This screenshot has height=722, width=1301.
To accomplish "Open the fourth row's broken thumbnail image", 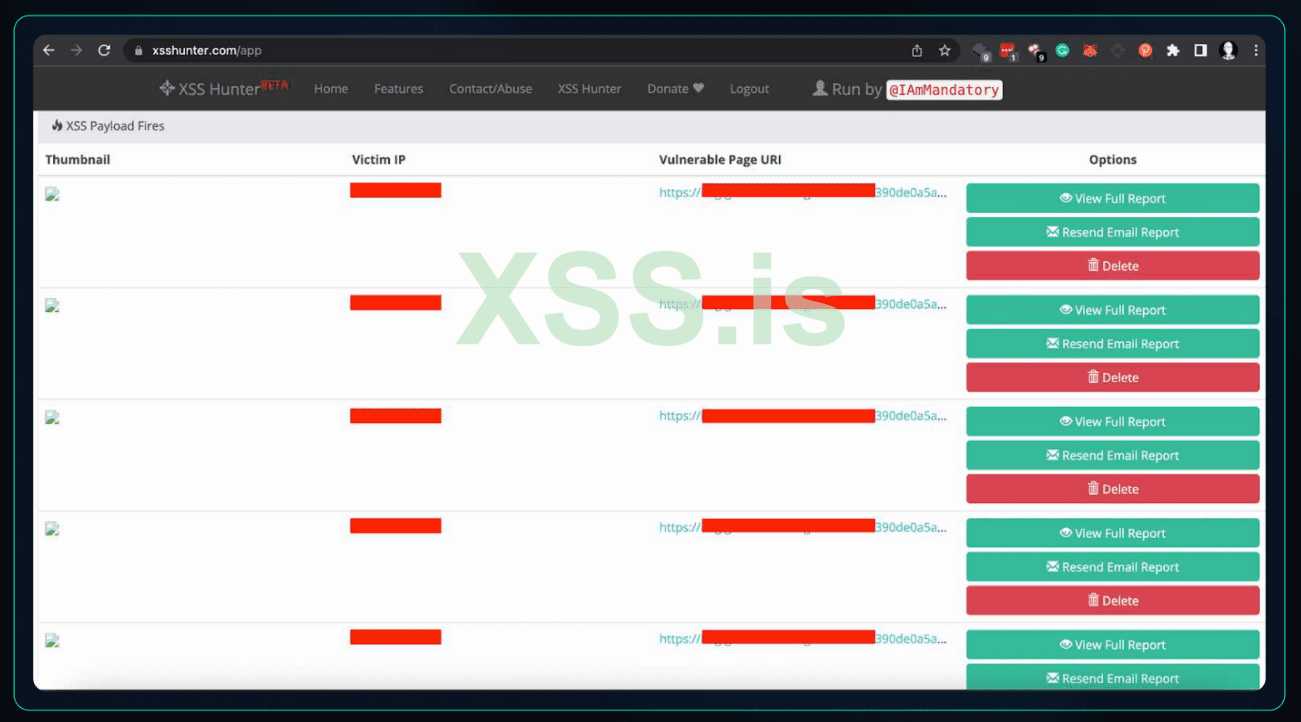I will [52, 529].
